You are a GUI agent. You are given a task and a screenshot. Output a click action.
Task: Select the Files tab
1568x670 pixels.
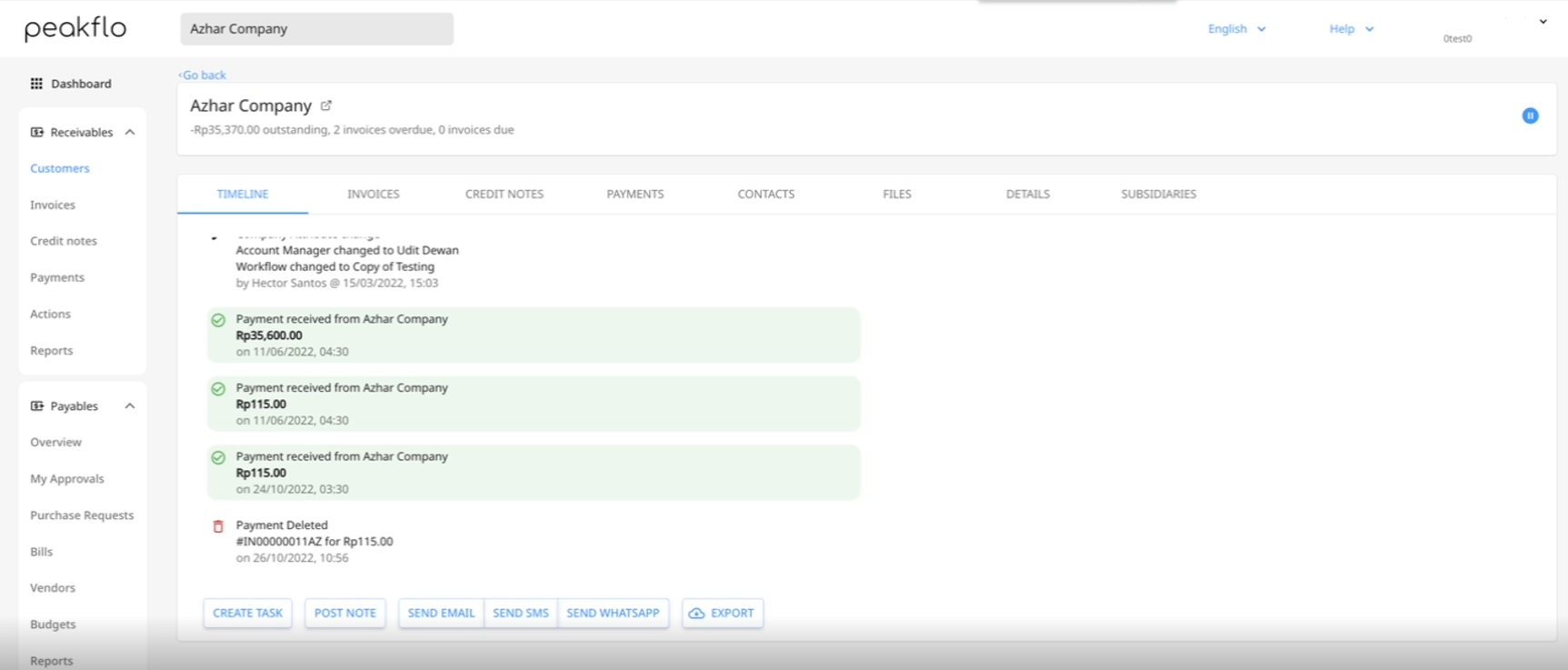click(897, 194)
